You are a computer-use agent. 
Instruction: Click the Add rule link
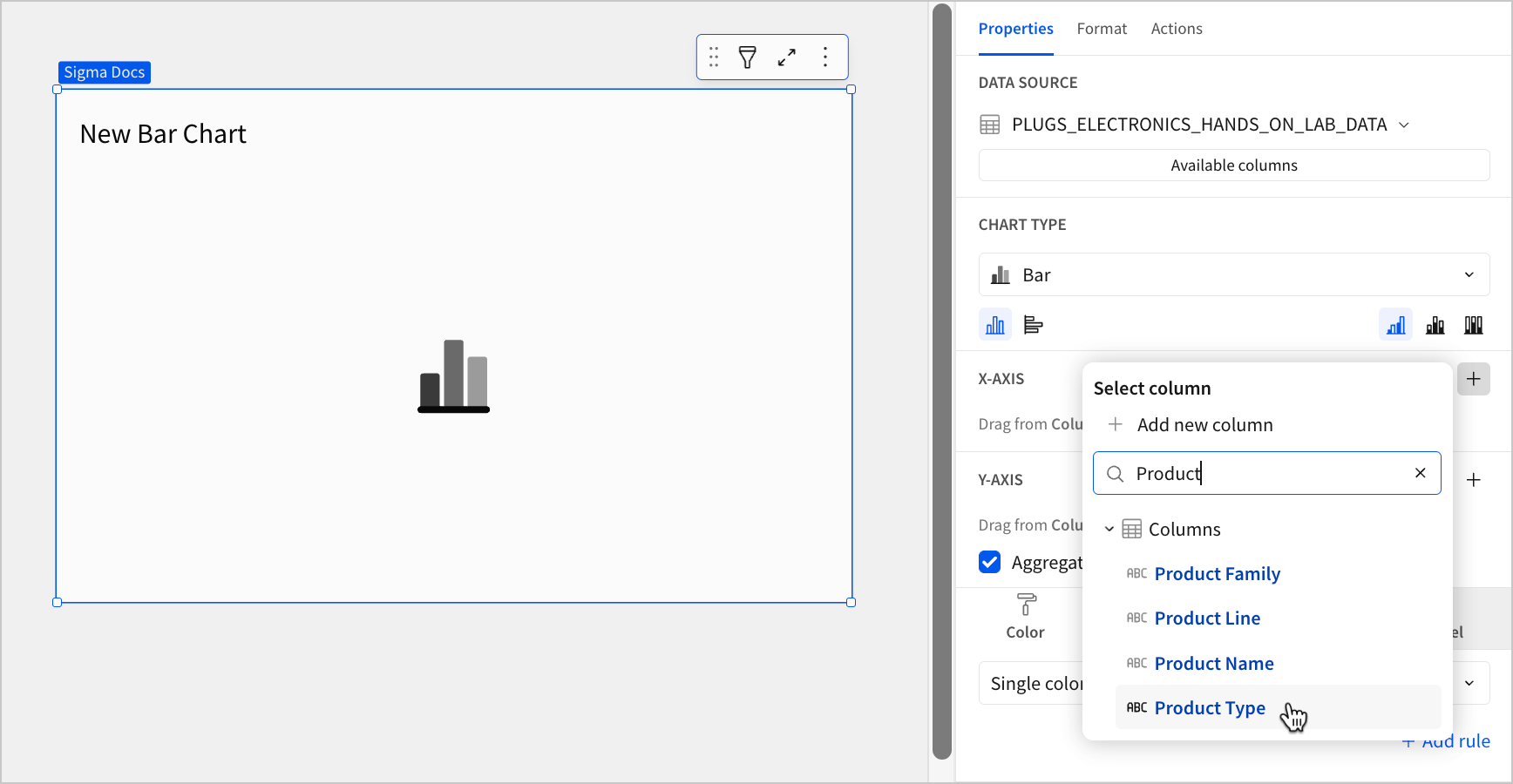coord(1446,740)
